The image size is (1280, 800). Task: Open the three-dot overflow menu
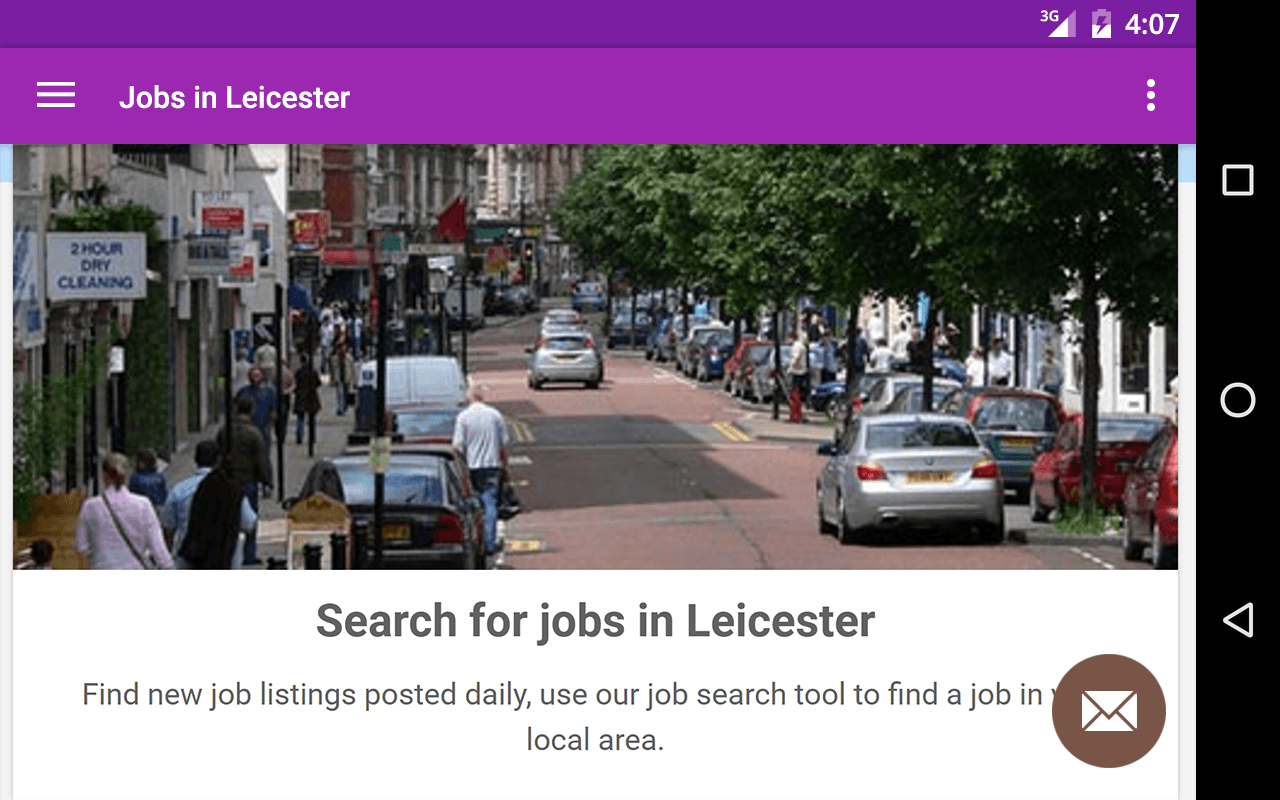pos(1151,96)
